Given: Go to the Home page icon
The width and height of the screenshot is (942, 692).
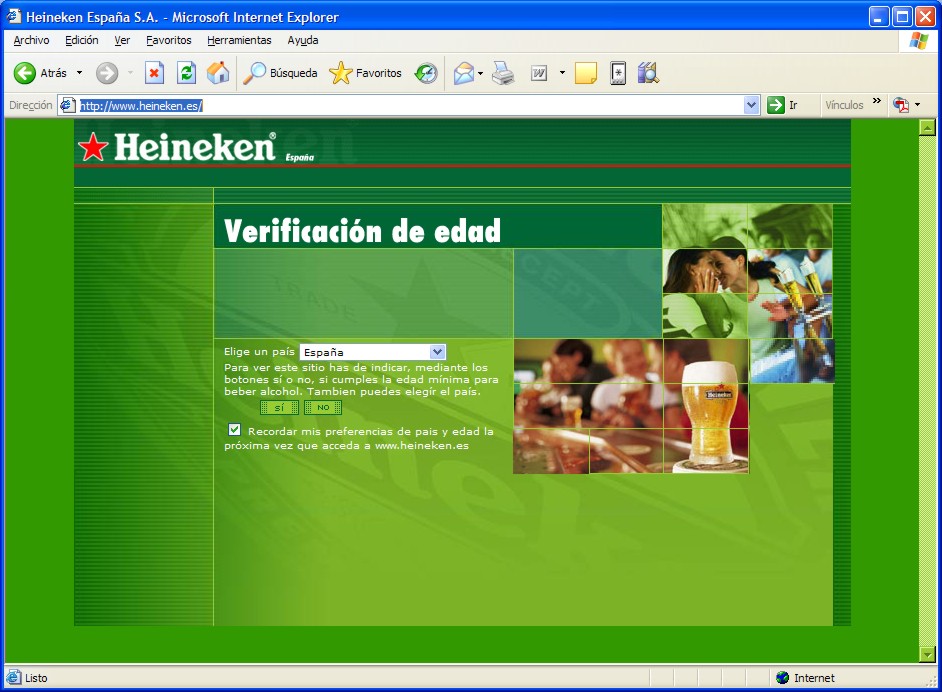Looking at the screenshot, I should [217, 73].
